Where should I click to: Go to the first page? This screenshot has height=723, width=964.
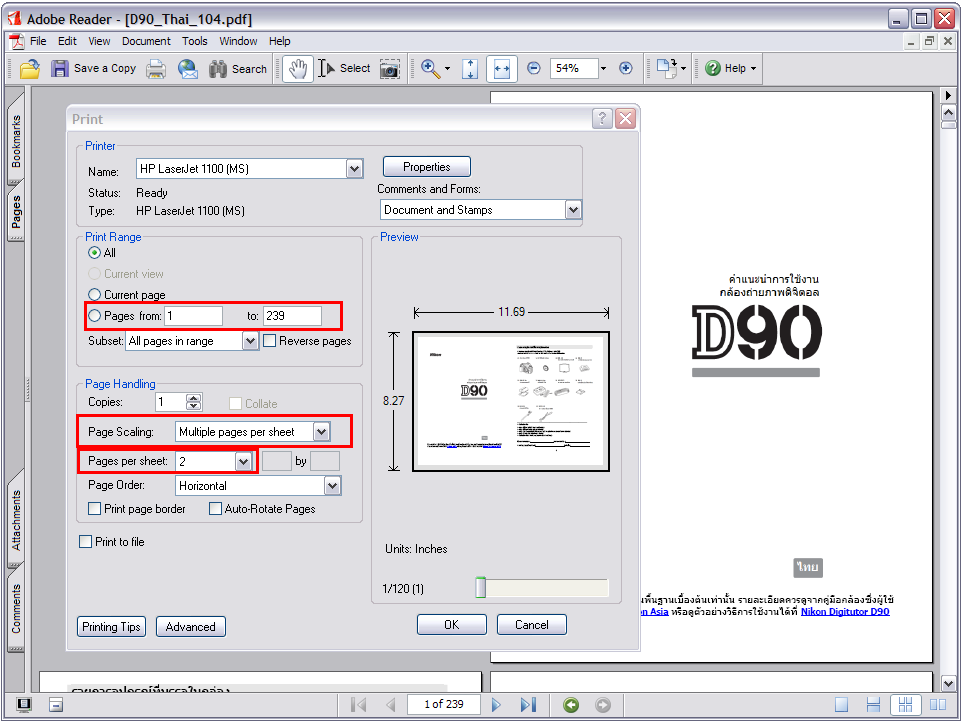point(358,705)
